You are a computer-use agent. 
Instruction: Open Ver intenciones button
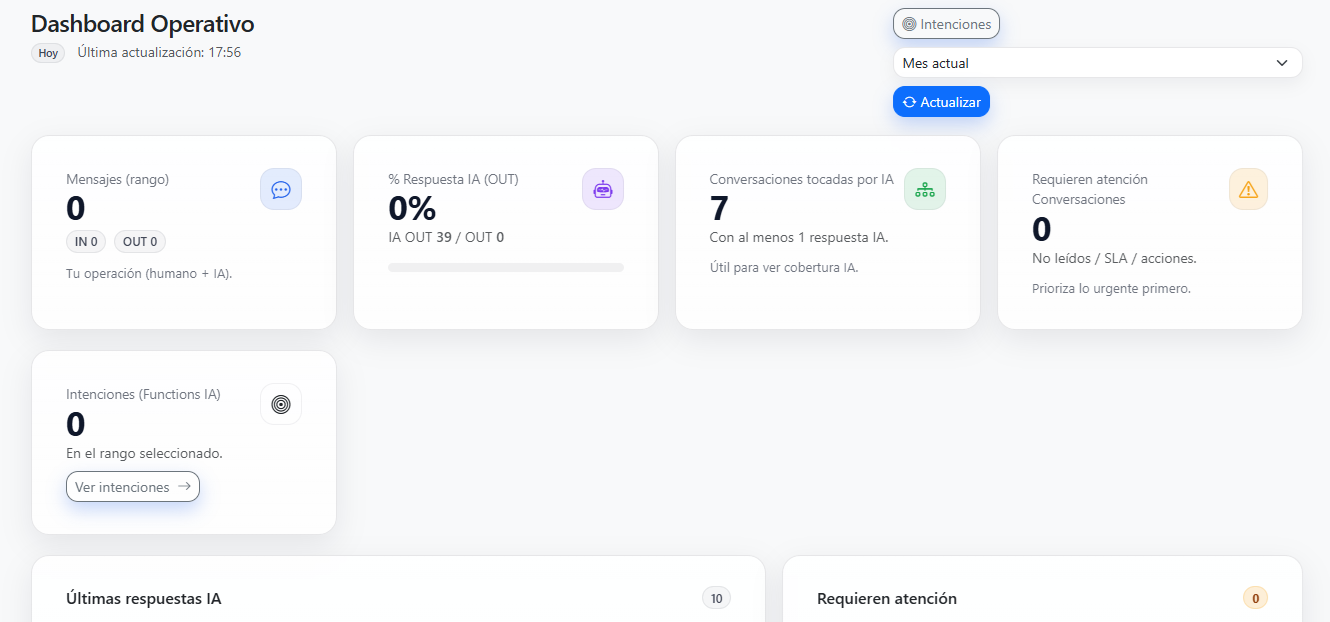tap(133, 487)
